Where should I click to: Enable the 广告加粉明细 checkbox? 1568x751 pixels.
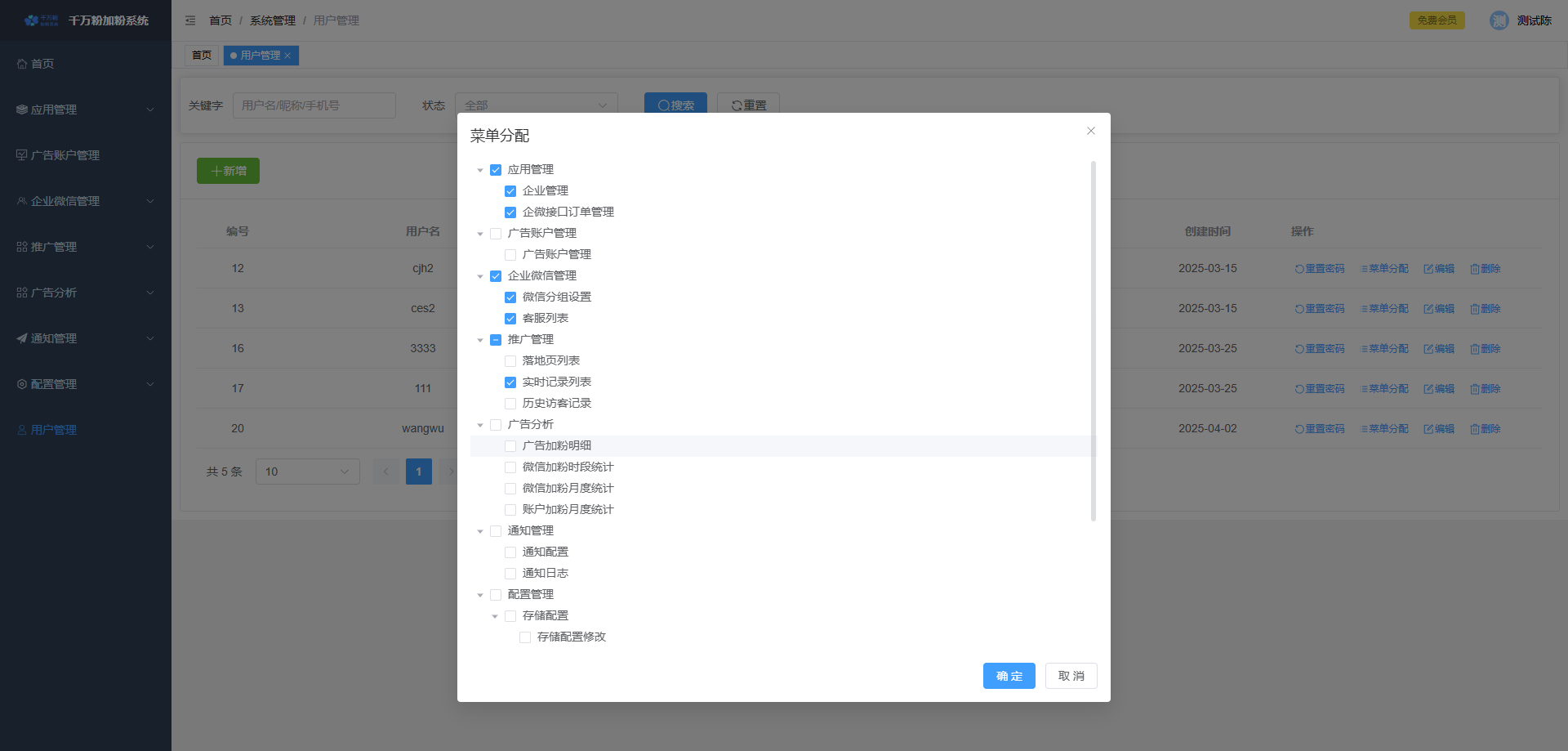pos(510,446)
